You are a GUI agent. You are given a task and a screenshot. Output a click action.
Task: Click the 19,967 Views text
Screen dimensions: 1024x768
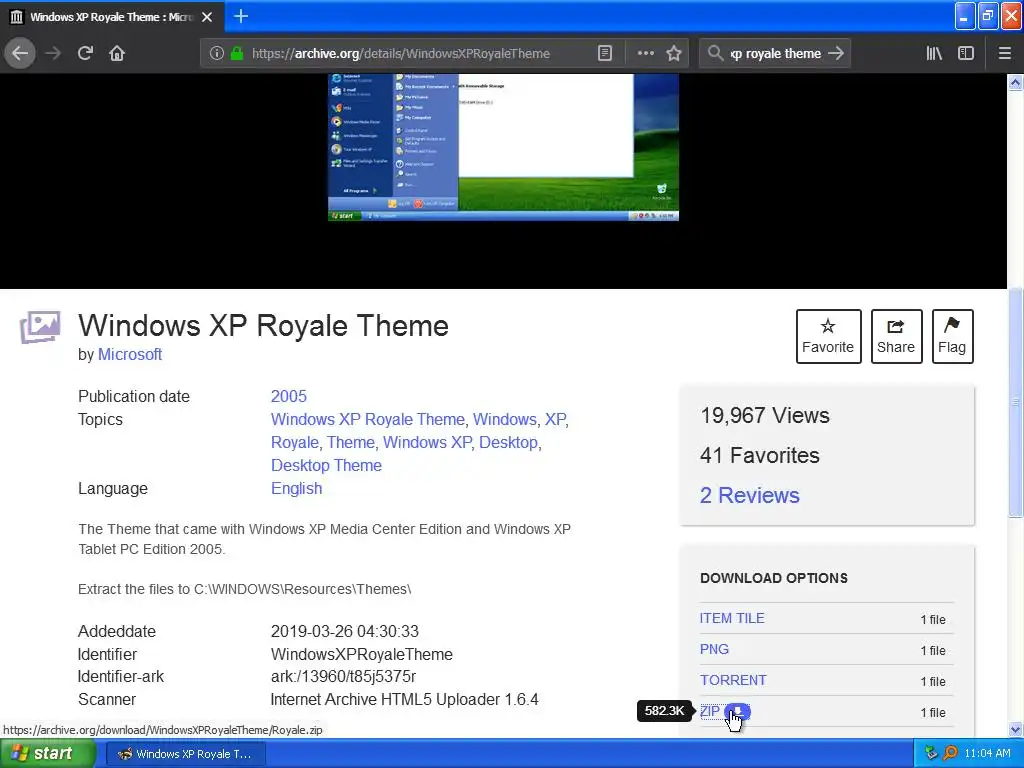pyautogui.click(x=765, y=415)
